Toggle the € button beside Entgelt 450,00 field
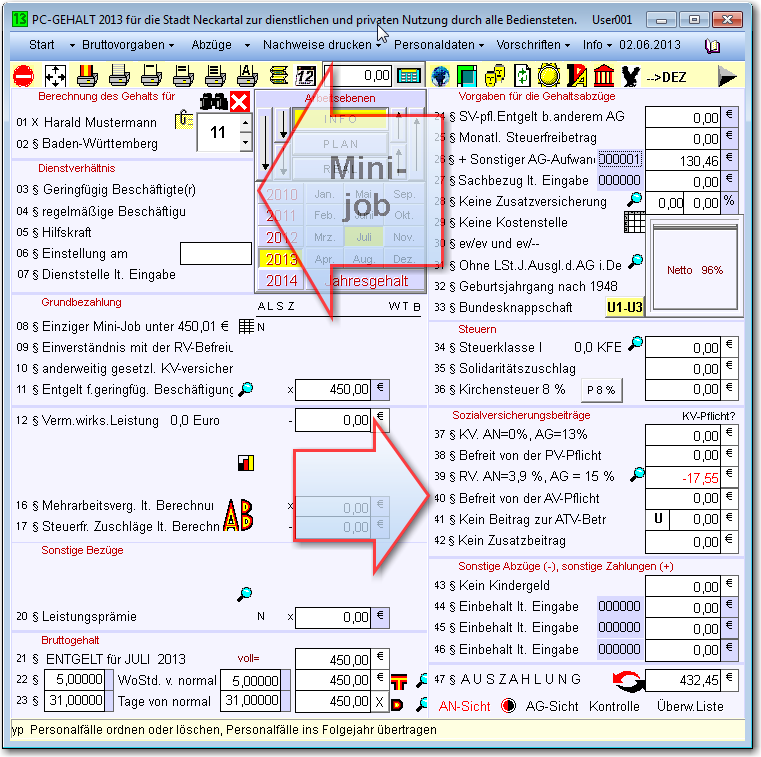Screen dimensions: 761x757 380,389
